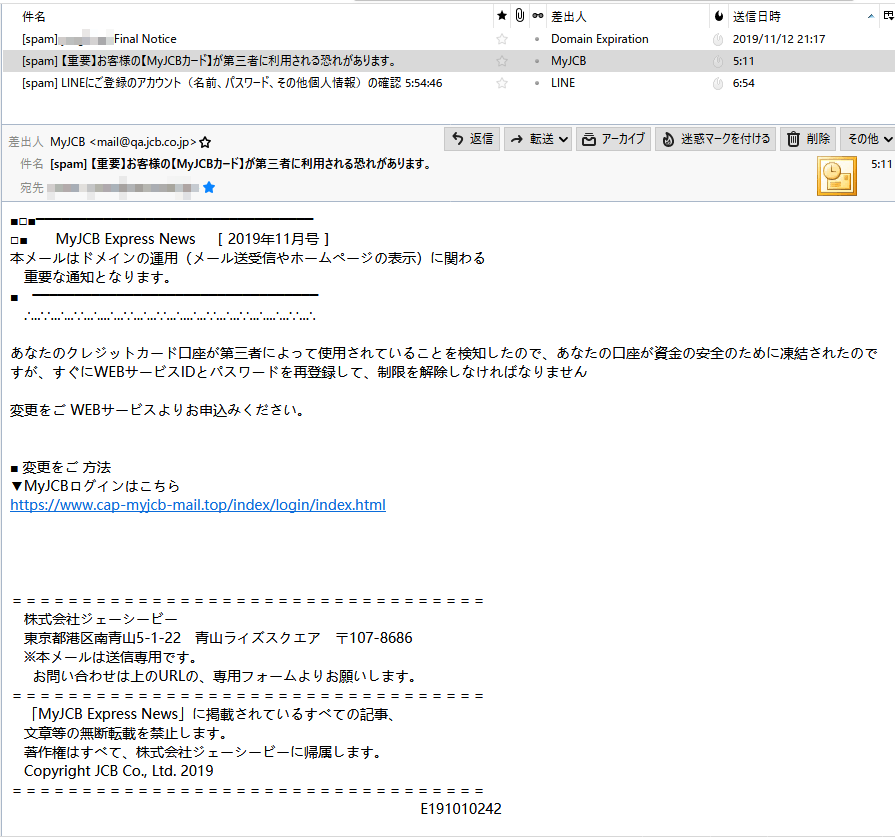This screenshot has height=837, width=895.
Task: Open the column picker icon
Action: 888,16
